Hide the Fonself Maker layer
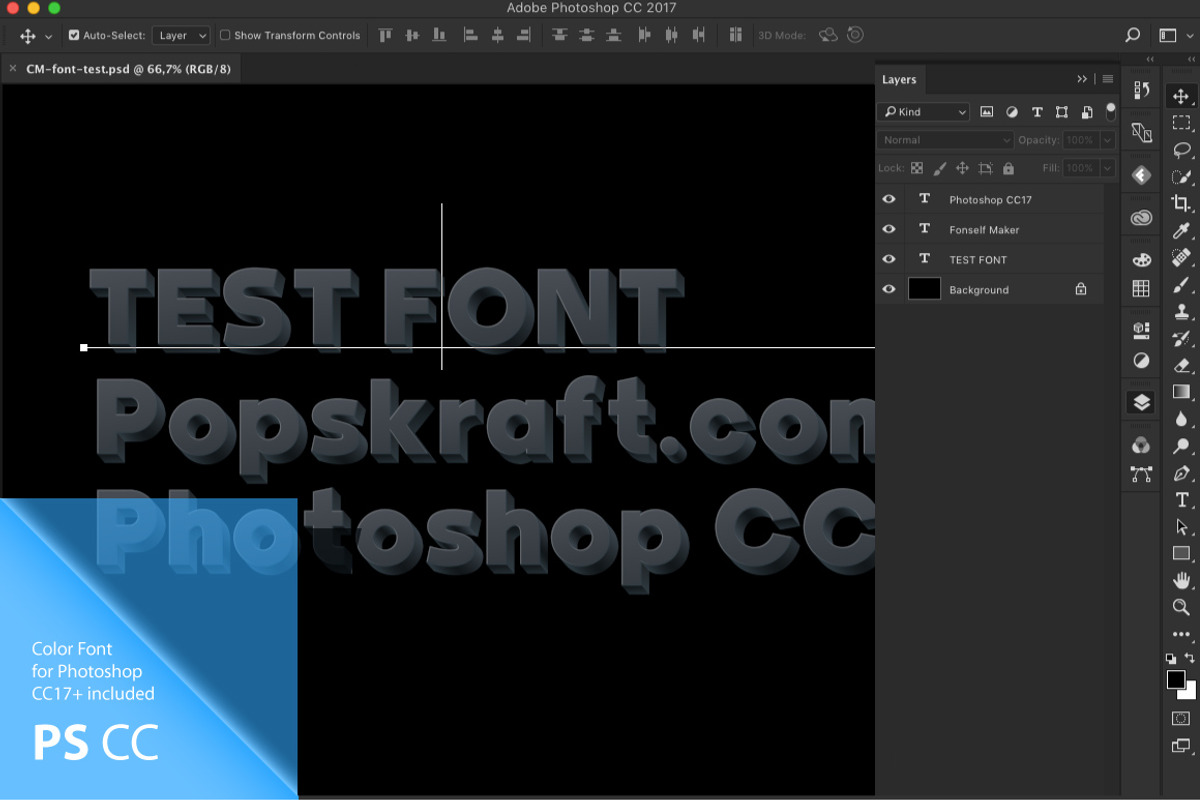The height and width of the screenshot is (800, 1200). click(888, 230)
